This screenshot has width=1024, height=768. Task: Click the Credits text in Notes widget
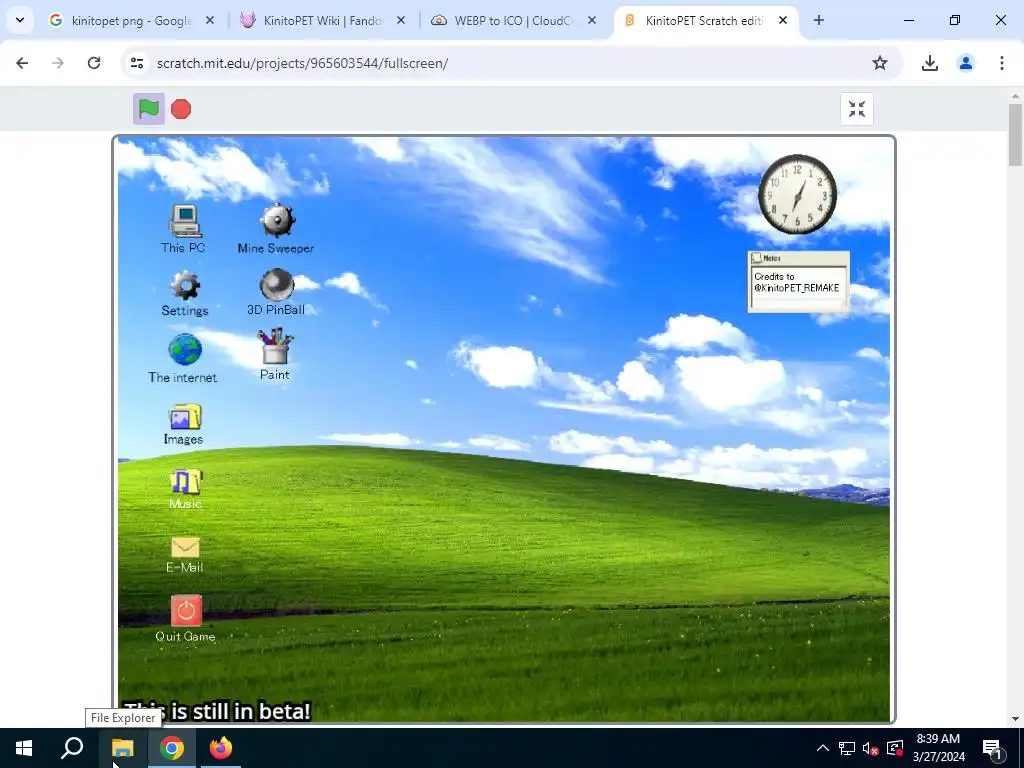click(797, 282)
